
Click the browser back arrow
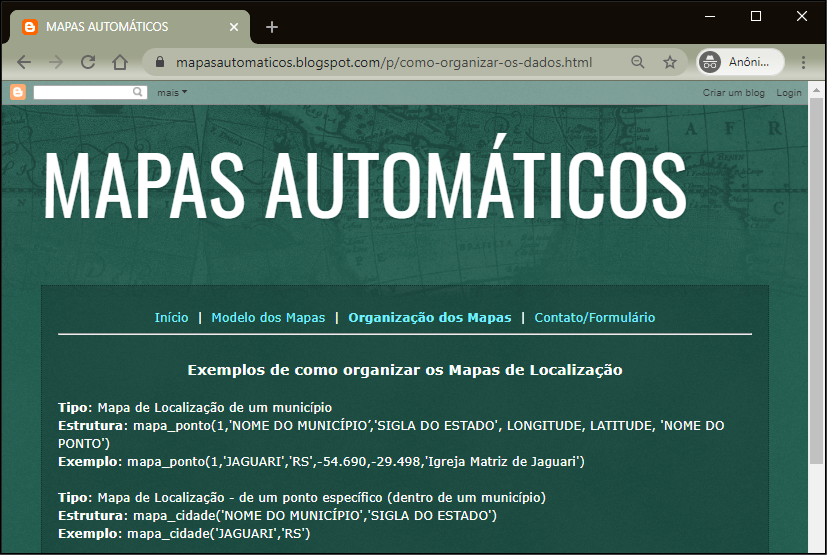click(24, 62)
